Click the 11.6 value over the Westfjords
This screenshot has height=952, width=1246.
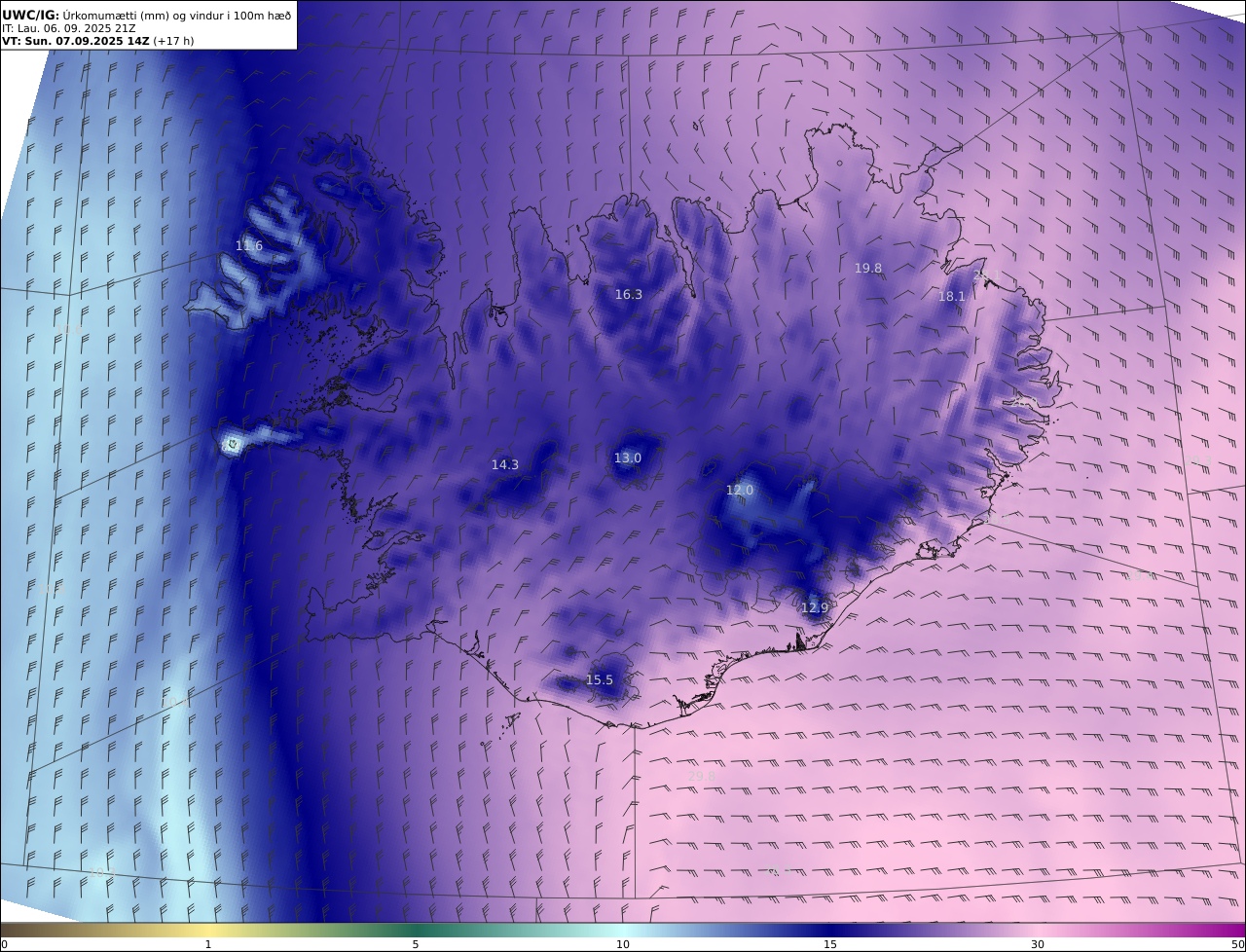pyautogui.click(x=249, y=246)
